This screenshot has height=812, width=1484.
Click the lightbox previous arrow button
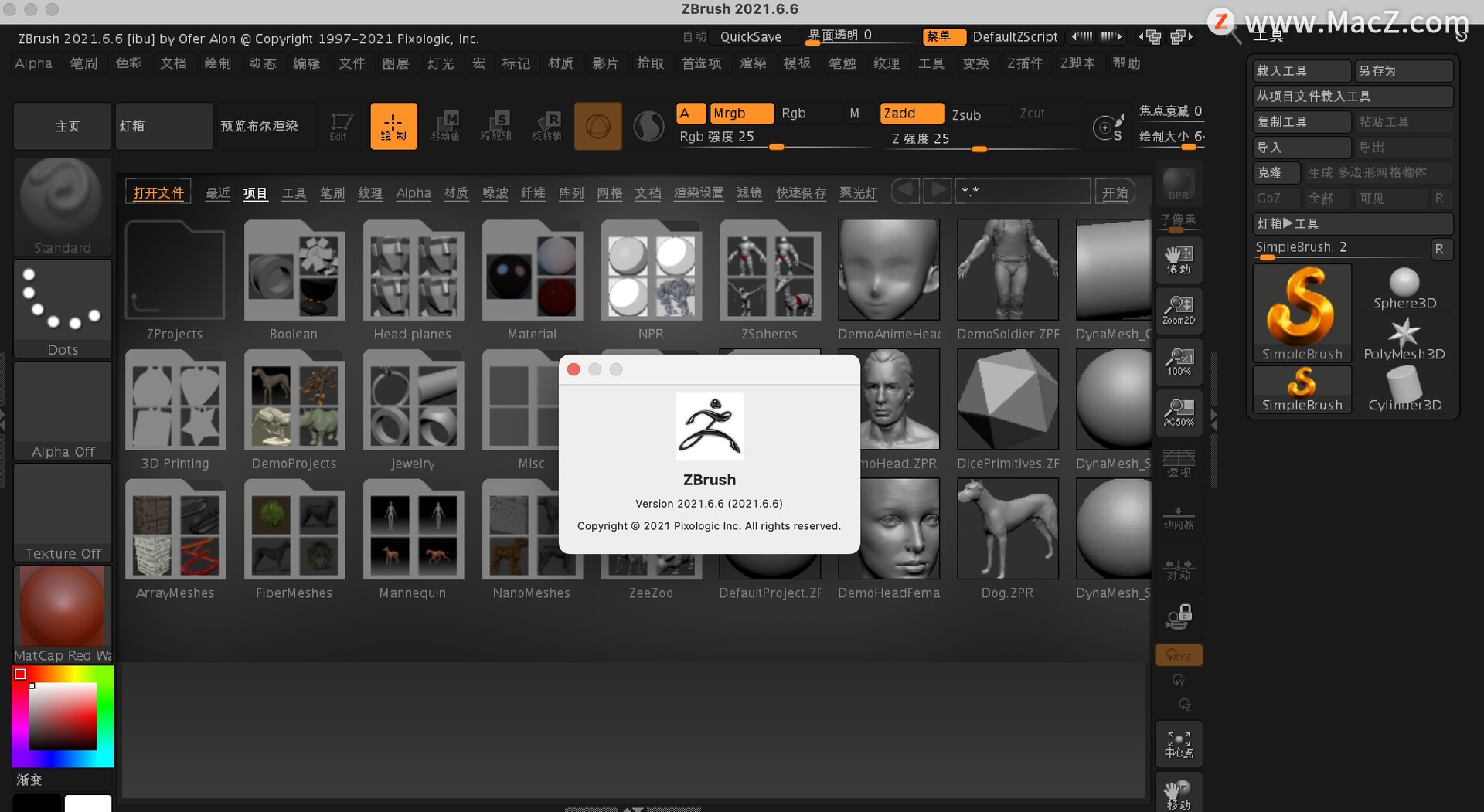click(906, 190)
